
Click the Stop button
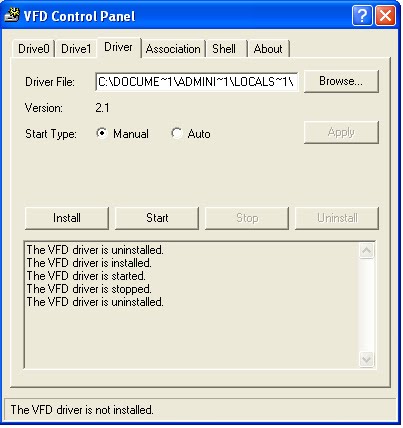[247, 218]
